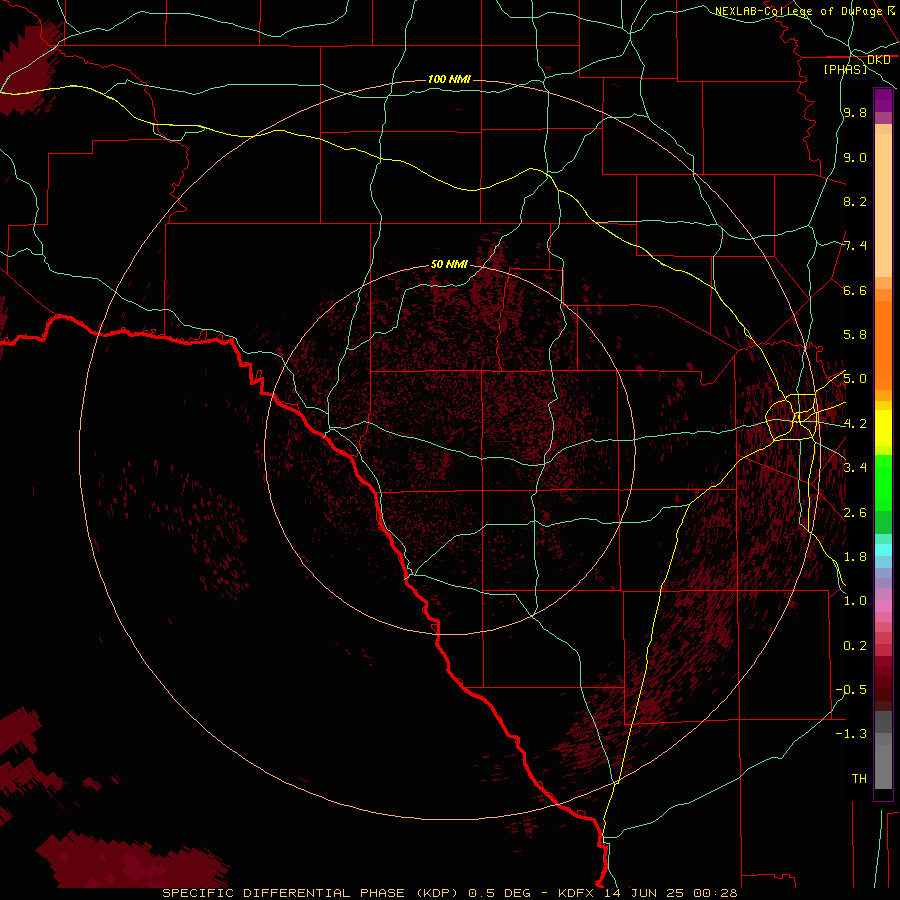Select the 50 NMI range ring label
Screen dimensions: 900x900
pos(449,264)
